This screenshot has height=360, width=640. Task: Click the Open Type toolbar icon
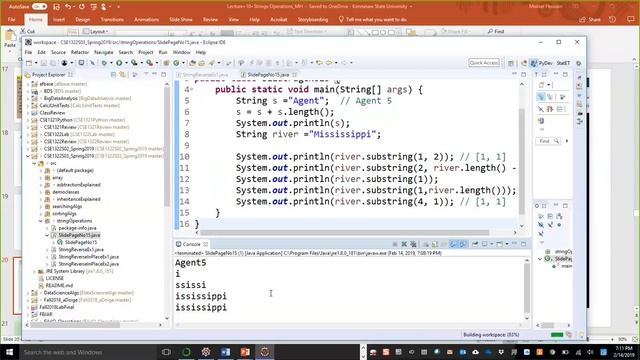pyautogui.click(x=192, y=63)
